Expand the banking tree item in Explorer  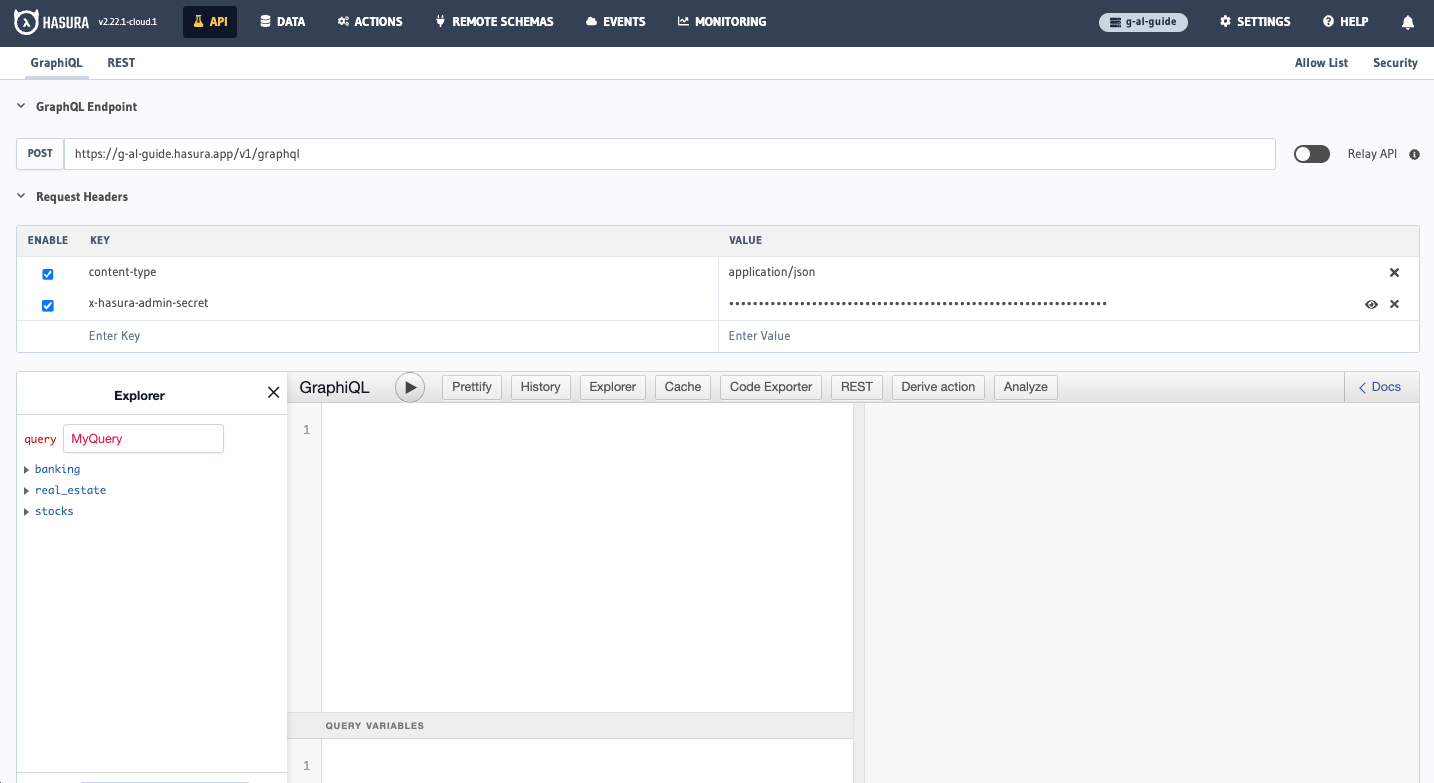[26, 469]
